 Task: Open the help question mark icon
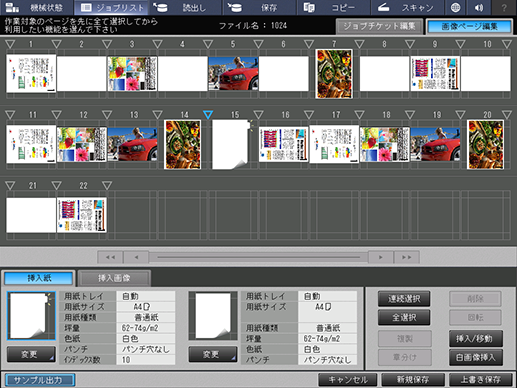504,7
